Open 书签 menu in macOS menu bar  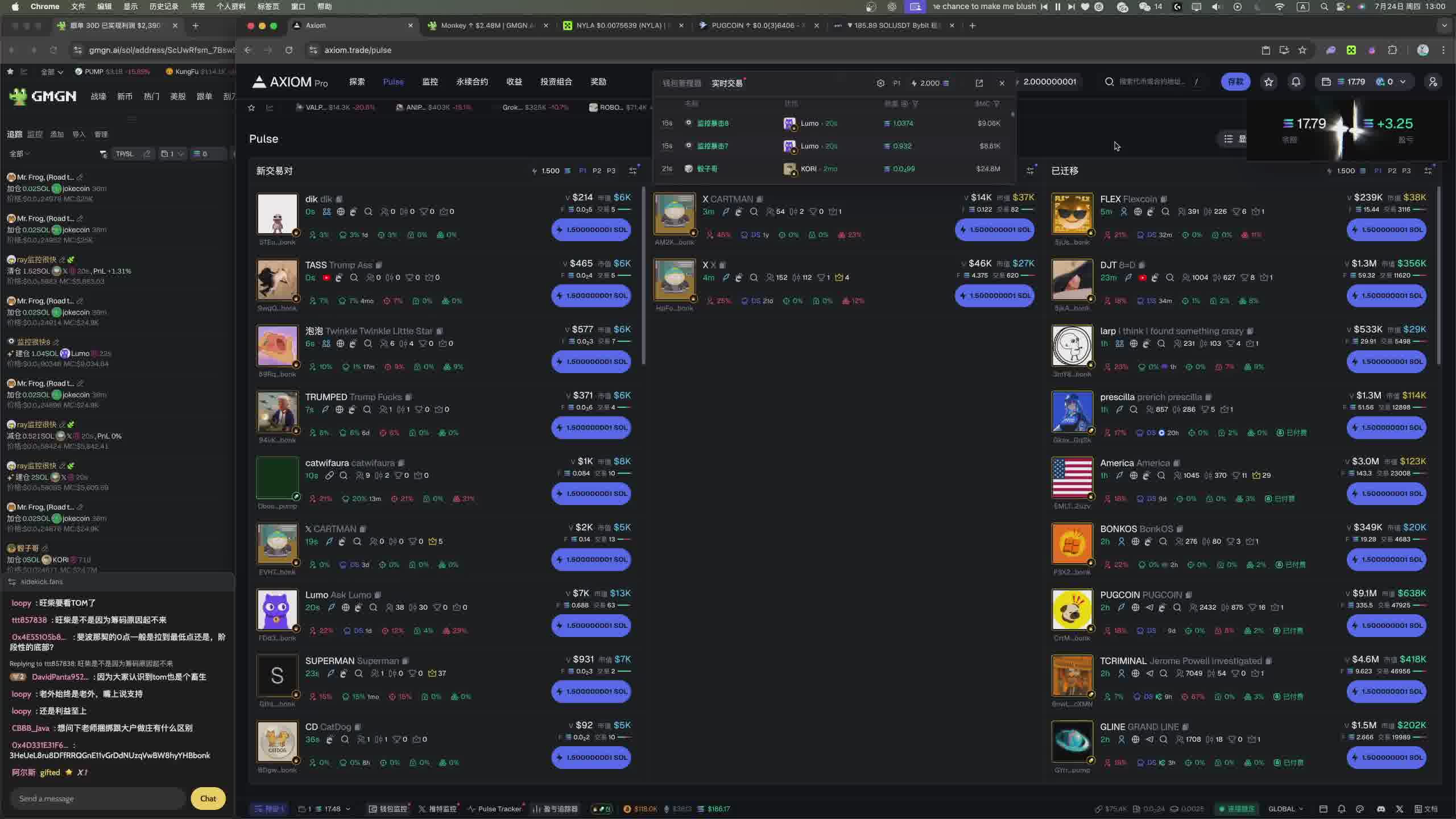tap(197, 6)
